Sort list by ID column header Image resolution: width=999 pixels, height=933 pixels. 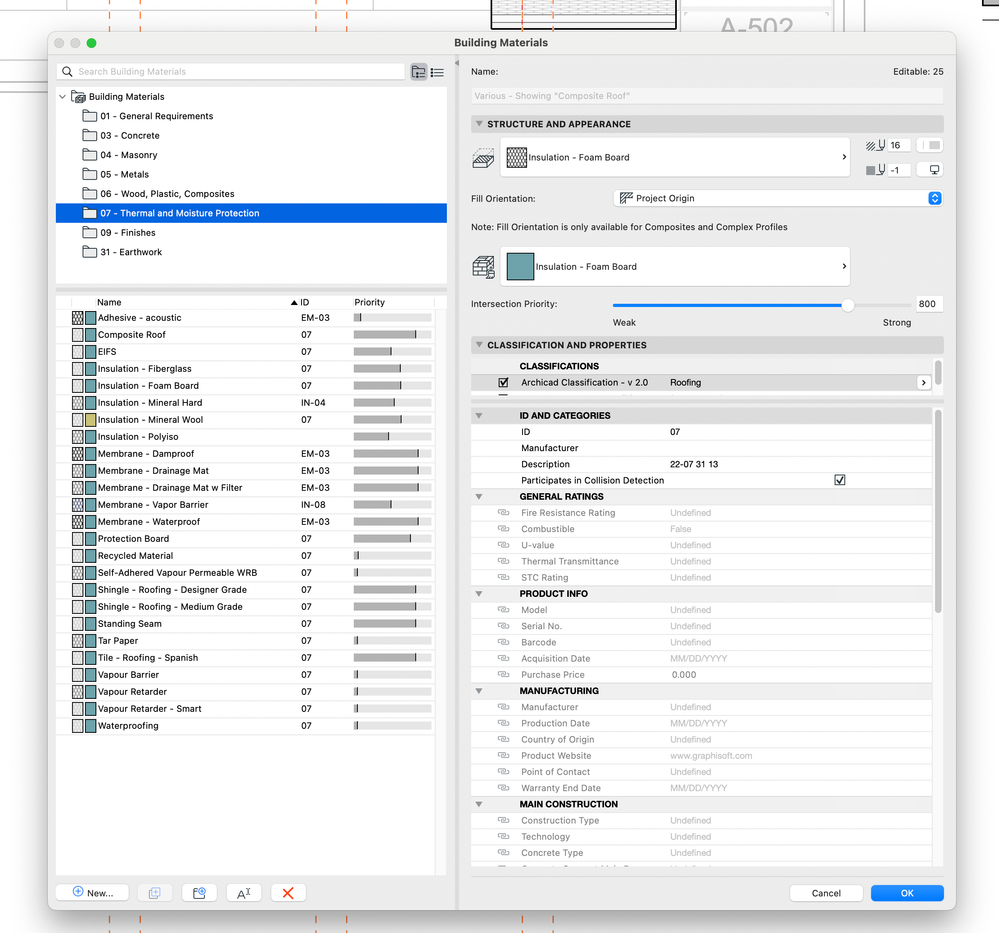tap(305, 302)
